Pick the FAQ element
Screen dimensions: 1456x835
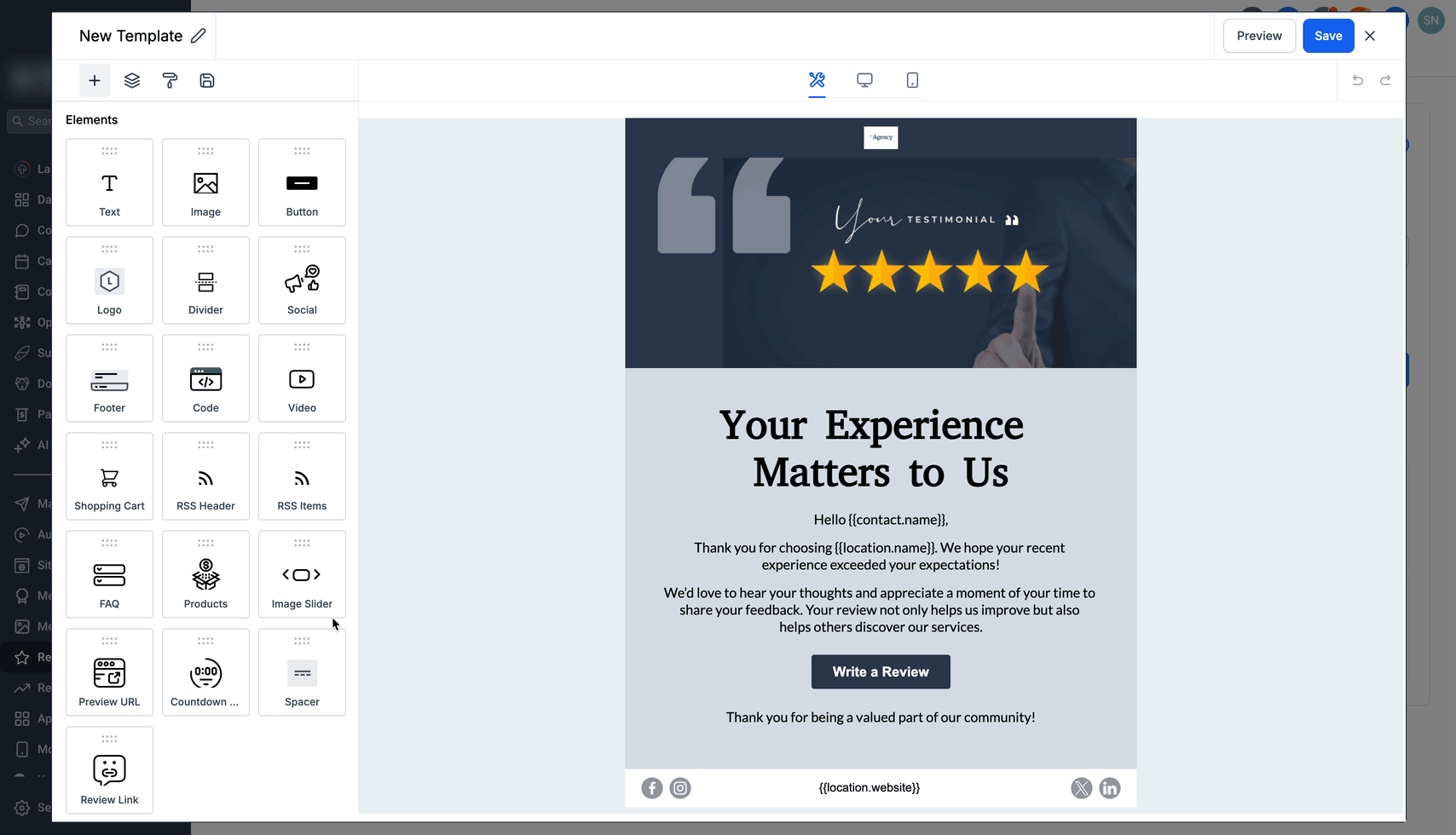(109, 574)
